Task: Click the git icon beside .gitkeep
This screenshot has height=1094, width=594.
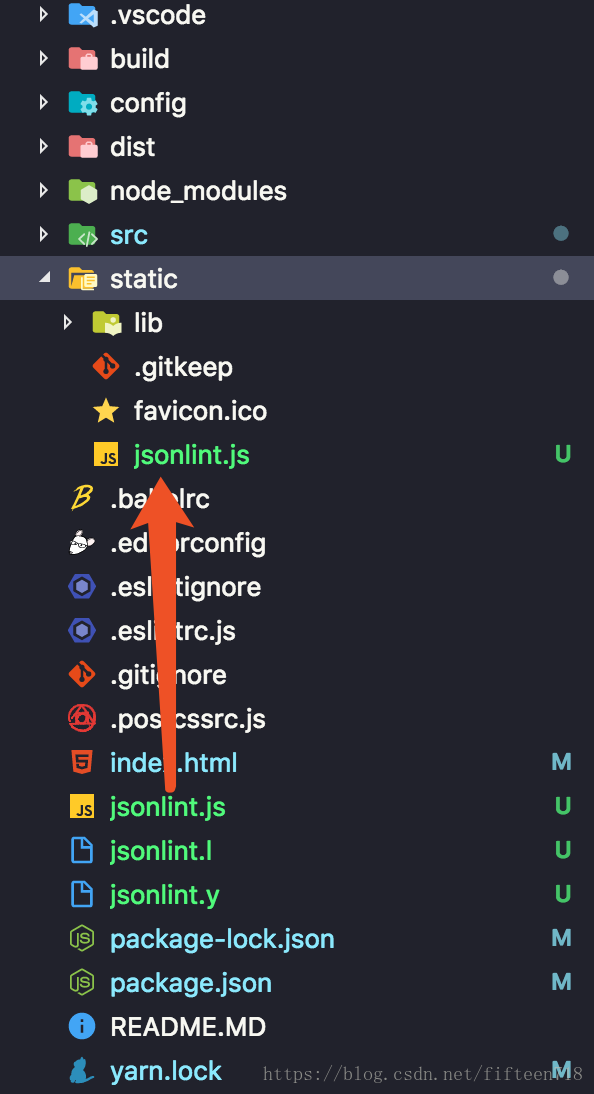Action: click(105, 367)
